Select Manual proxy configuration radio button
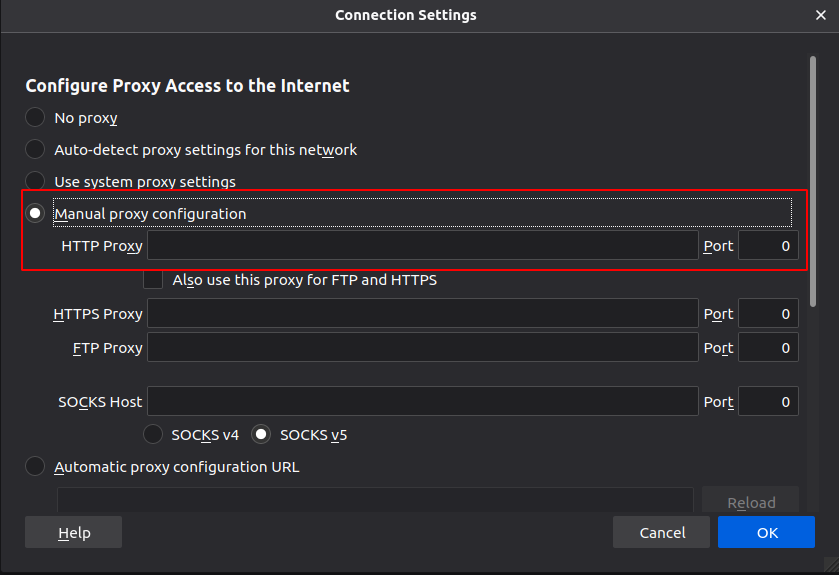Viewport: 839px width, 575px height. pyautogui.click(x=35, y=214)
